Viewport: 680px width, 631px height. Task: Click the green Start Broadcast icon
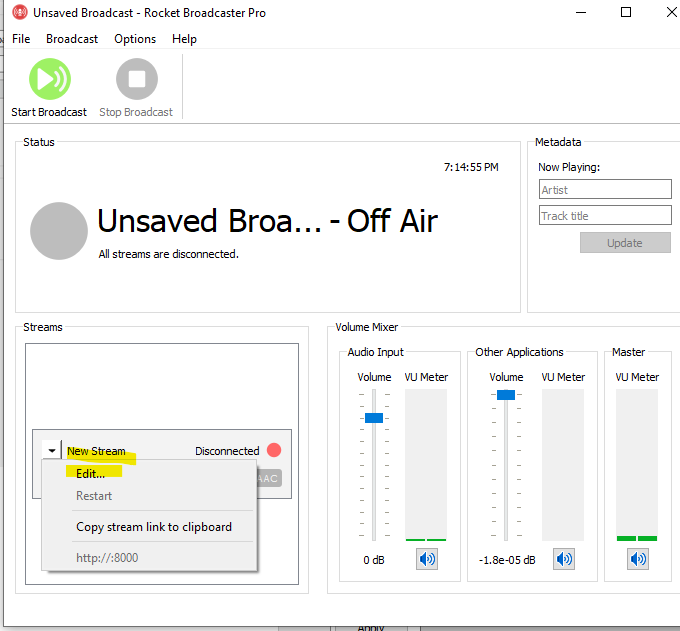(50, 79)
